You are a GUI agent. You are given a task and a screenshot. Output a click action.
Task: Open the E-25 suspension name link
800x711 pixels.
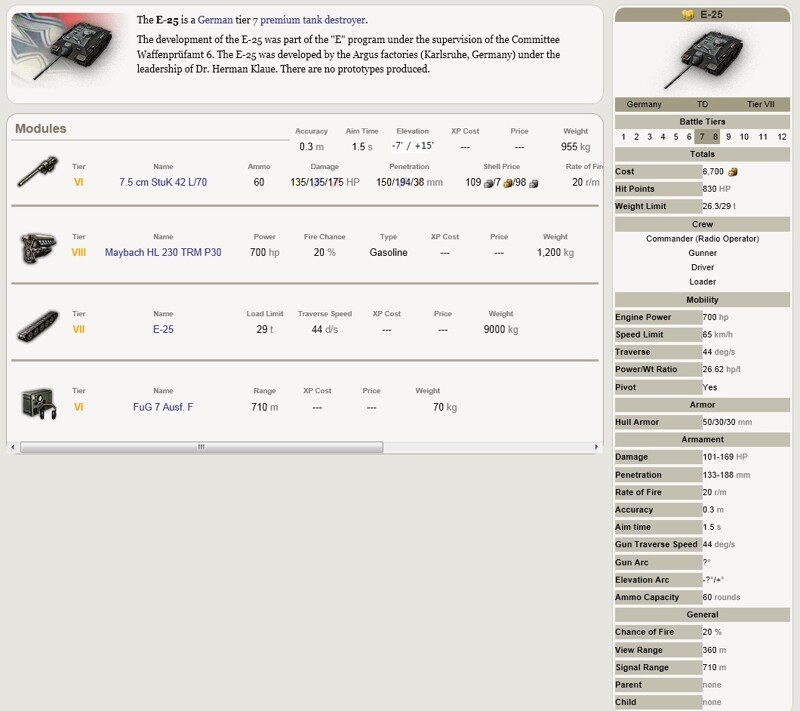pos(163,329)
